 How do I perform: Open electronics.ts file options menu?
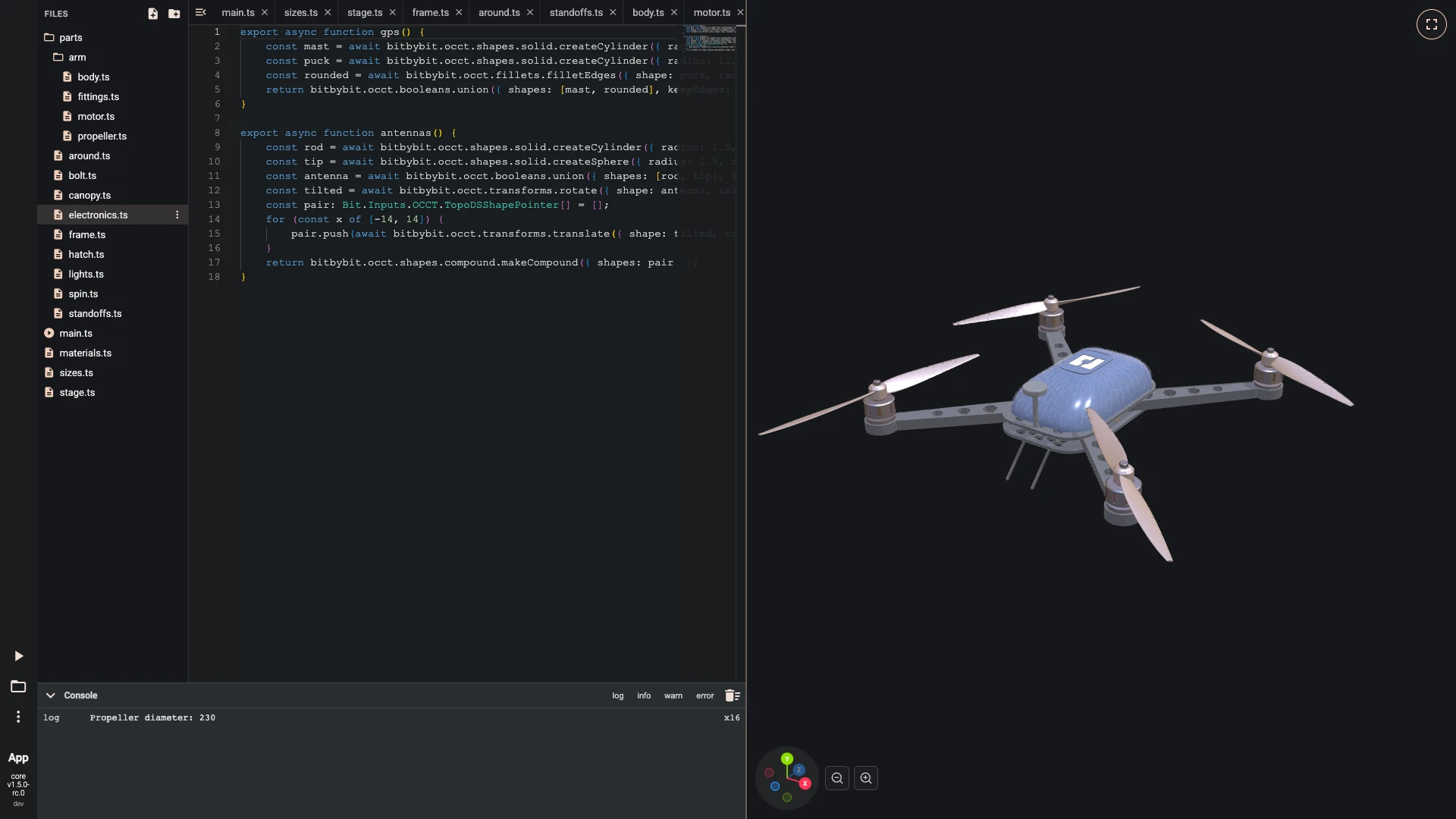tap(177, 215)
